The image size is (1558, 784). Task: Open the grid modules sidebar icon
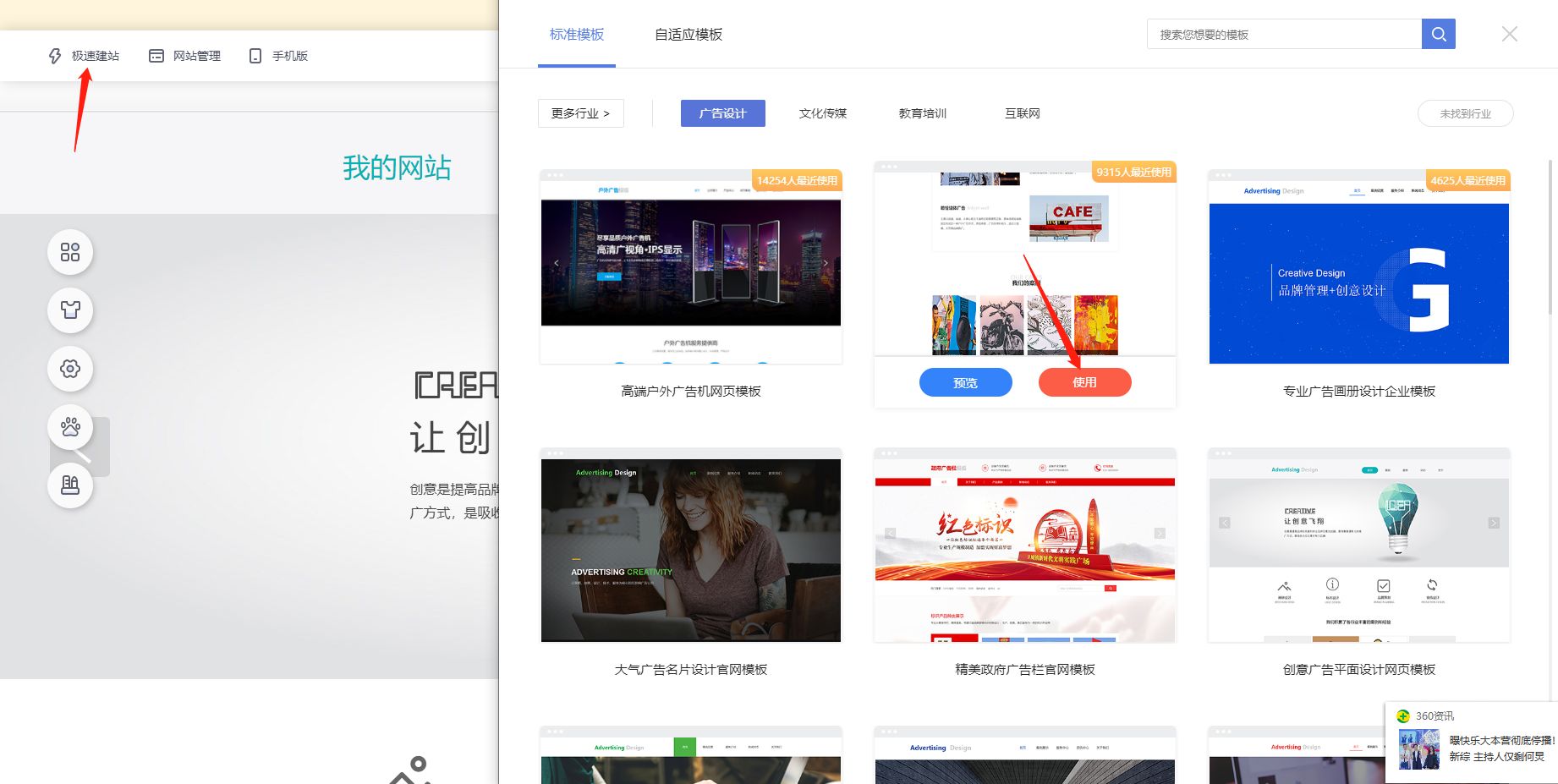click(x=70, y=252)
